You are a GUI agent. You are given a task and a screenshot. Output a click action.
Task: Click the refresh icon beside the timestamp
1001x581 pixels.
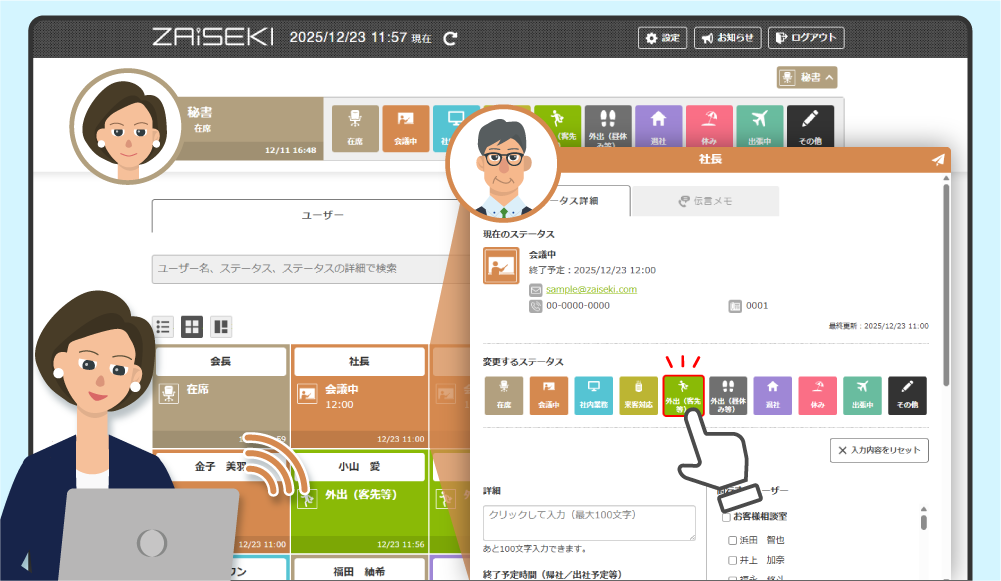pyautogui.click(x=451, y=38)
